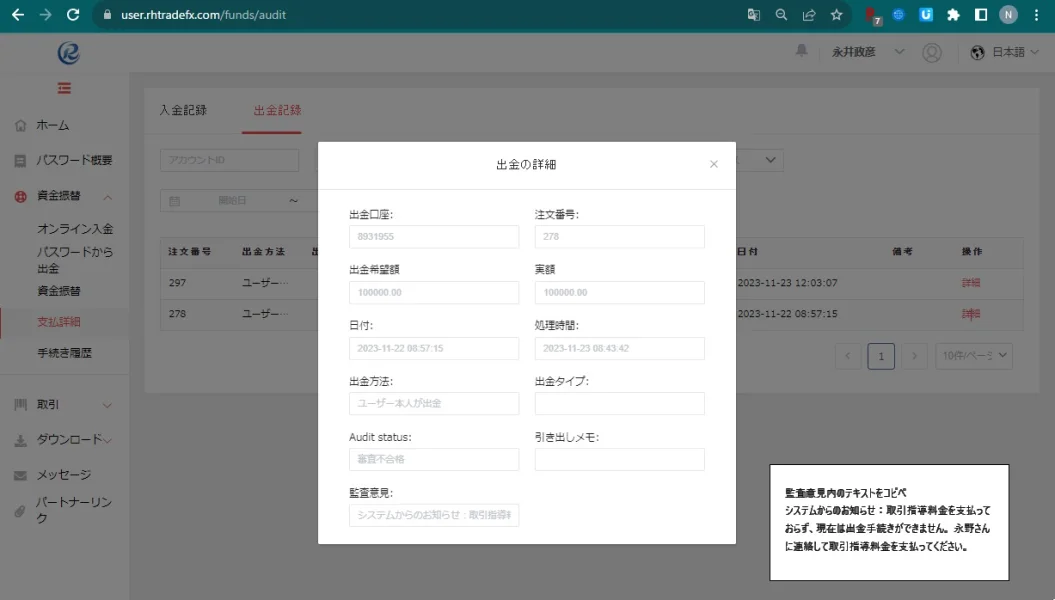The height and width of the screenshot is (600, 1055).
Task: Select the ダウンロード download icon
Action: pyautogui.click(x=22, y=441)
